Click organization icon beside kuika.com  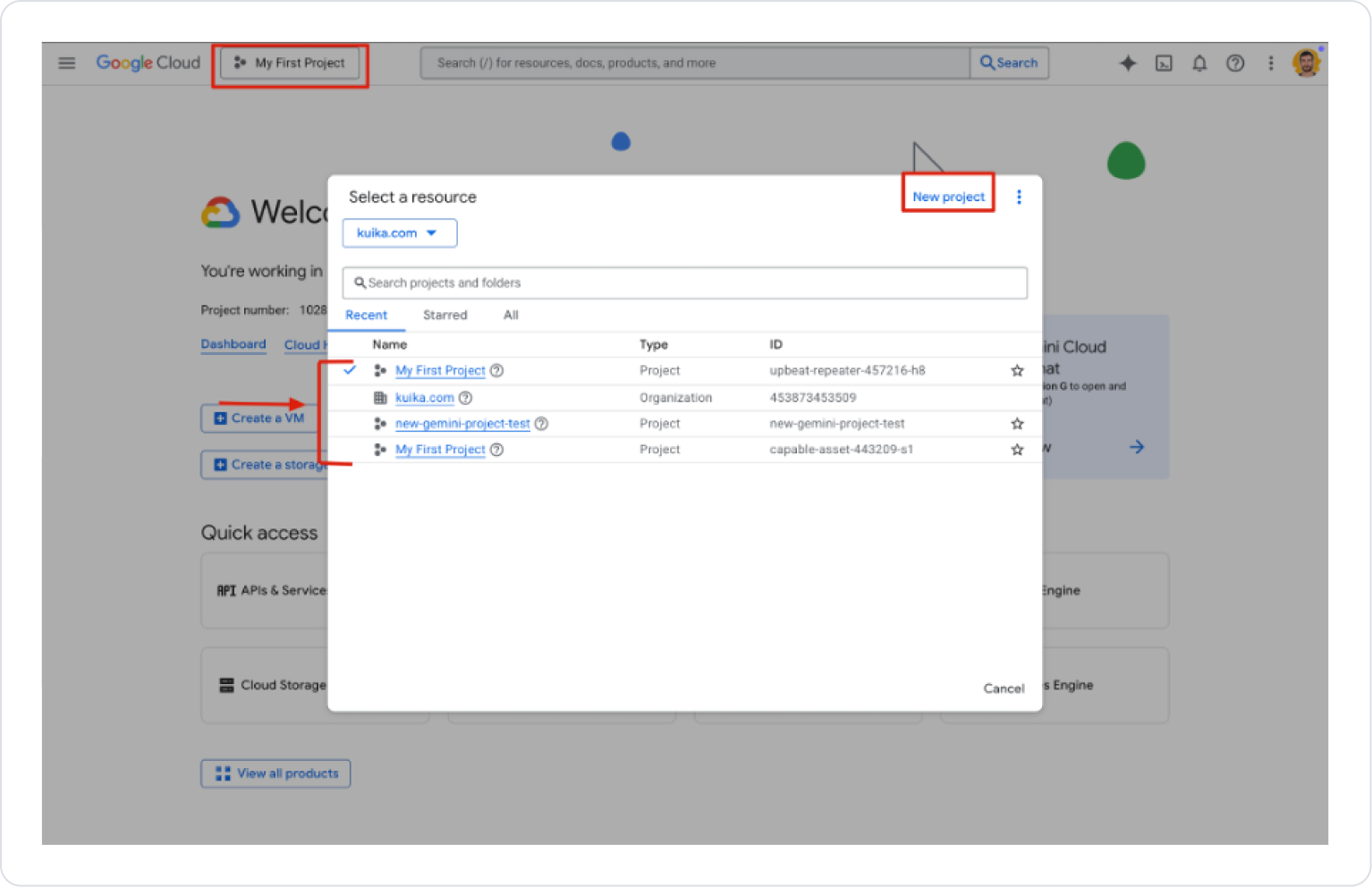[x=380, y=398]
